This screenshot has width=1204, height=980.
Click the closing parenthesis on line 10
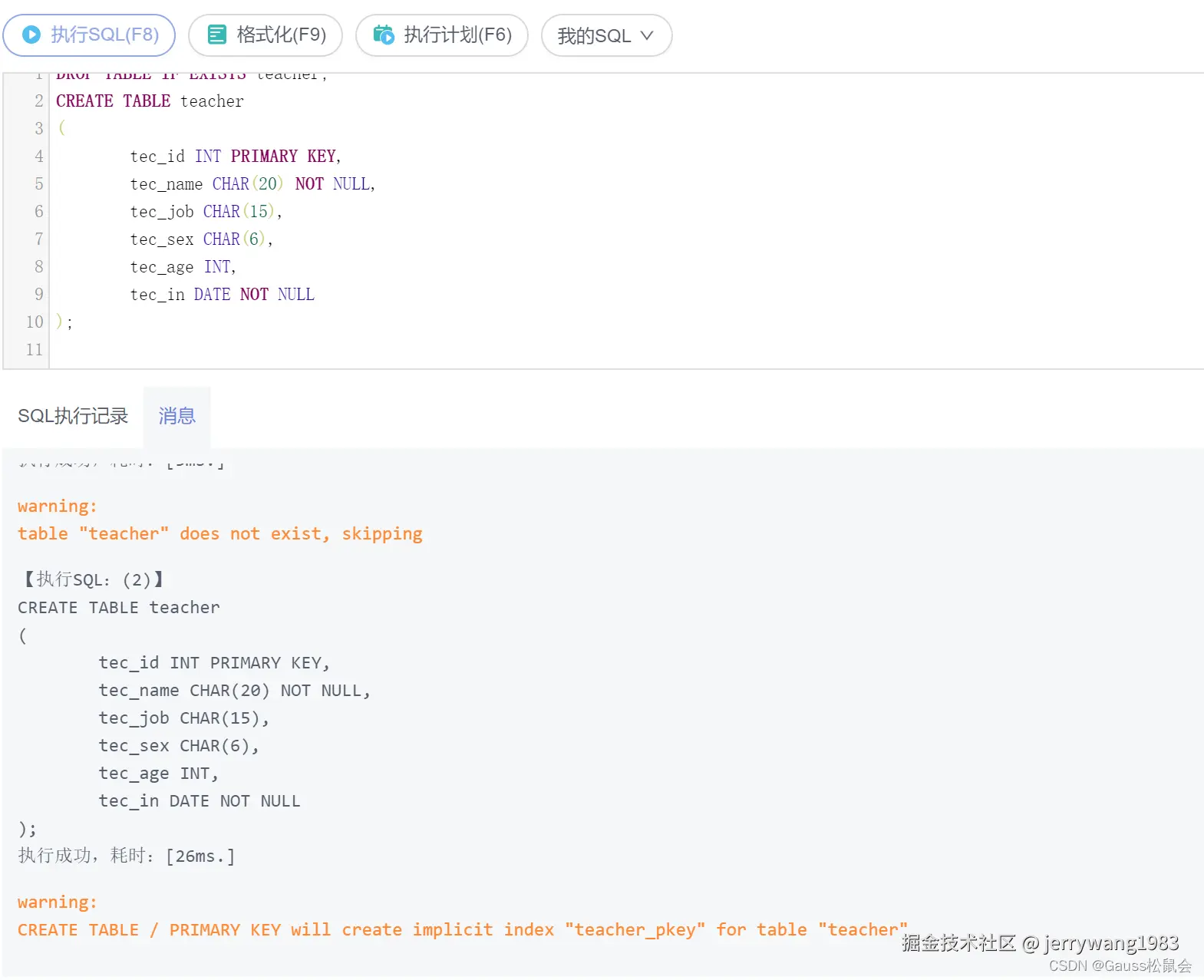point(60,322)
